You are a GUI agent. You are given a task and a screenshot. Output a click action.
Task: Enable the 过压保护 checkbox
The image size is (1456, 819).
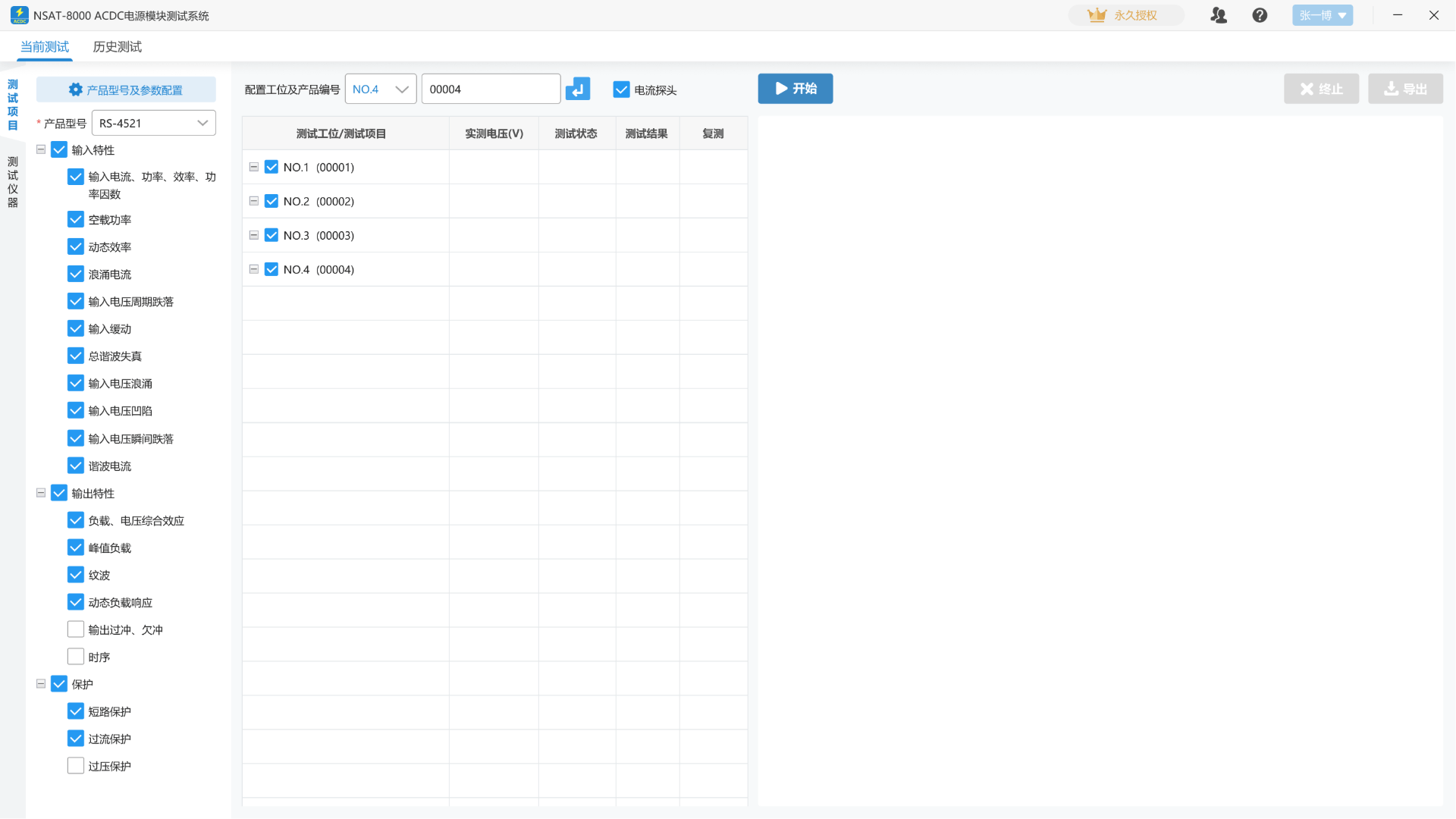coord(76,766)
